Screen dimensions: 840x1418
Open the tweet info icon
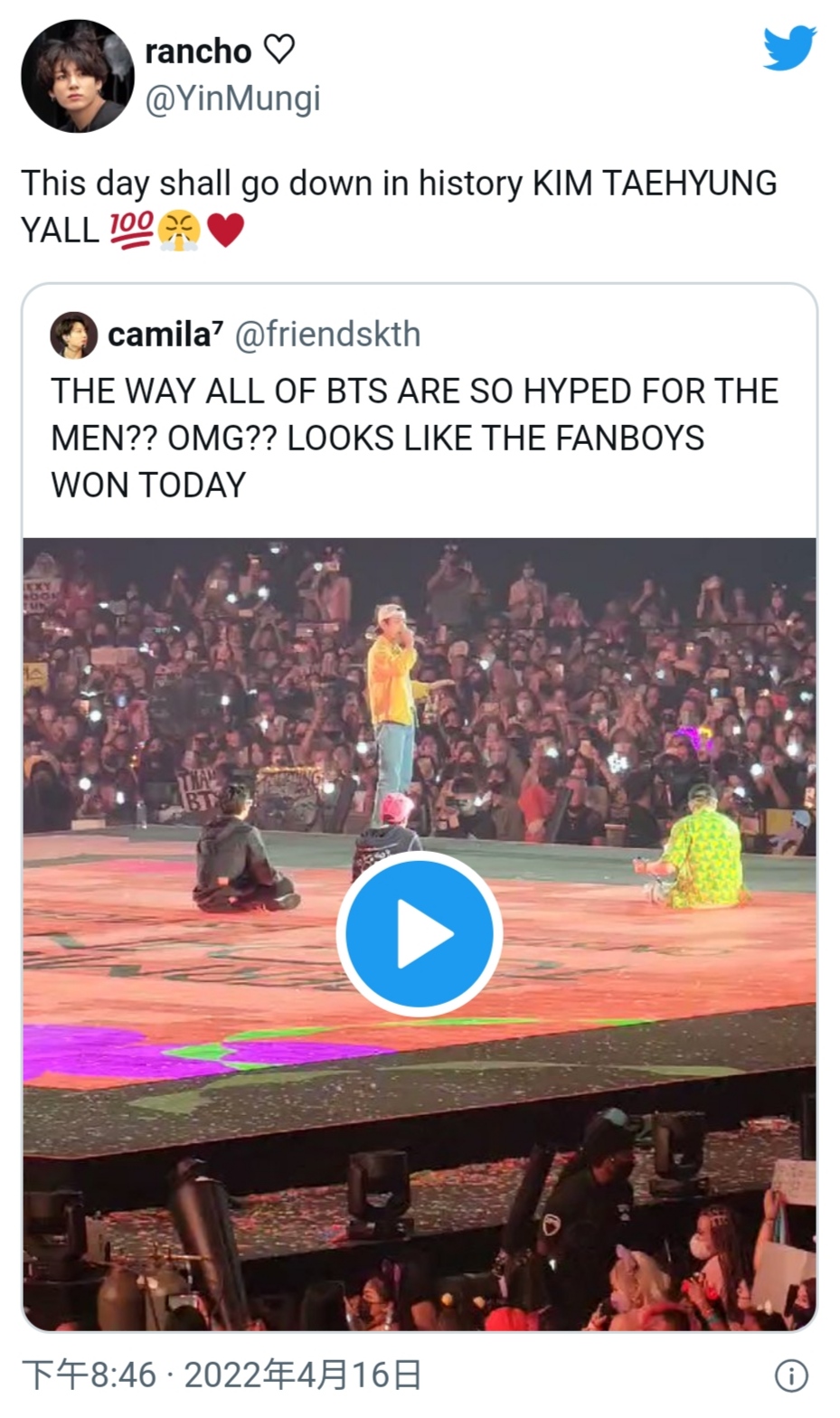tap(791, 1375)
